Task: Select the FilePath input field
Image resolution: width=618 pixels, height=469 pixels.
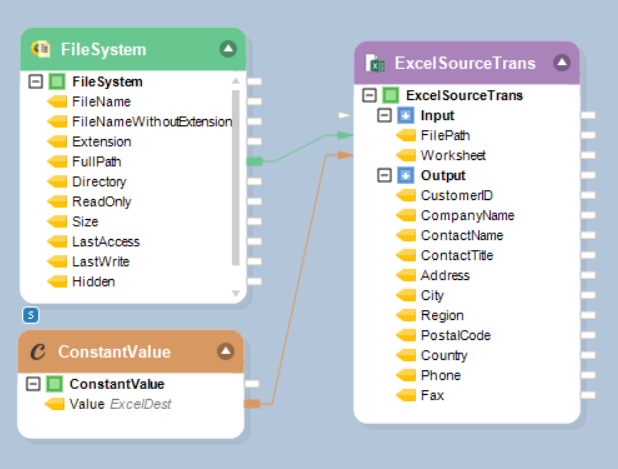Action: pos(445,136)
